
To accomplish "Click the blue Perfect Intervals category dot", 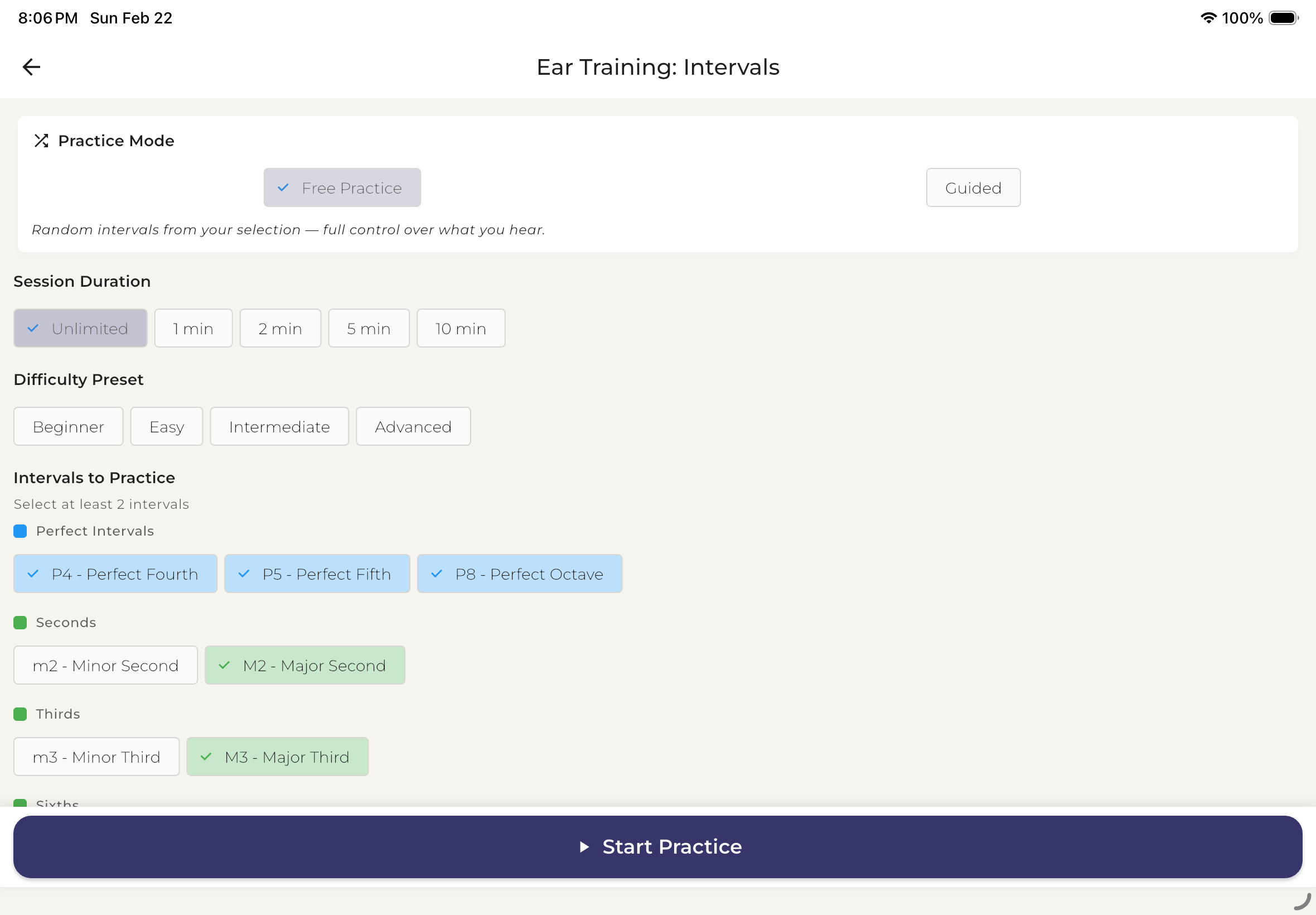I will coord(20,531).
